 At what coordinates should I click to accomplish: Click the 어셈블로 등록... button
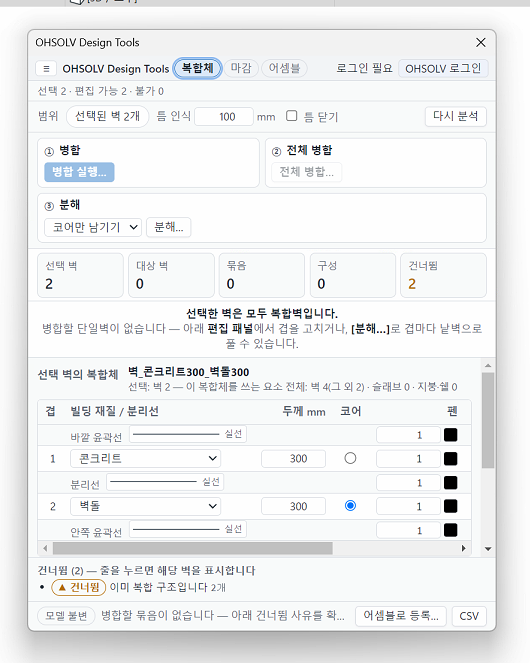click(x=401, y=616)
